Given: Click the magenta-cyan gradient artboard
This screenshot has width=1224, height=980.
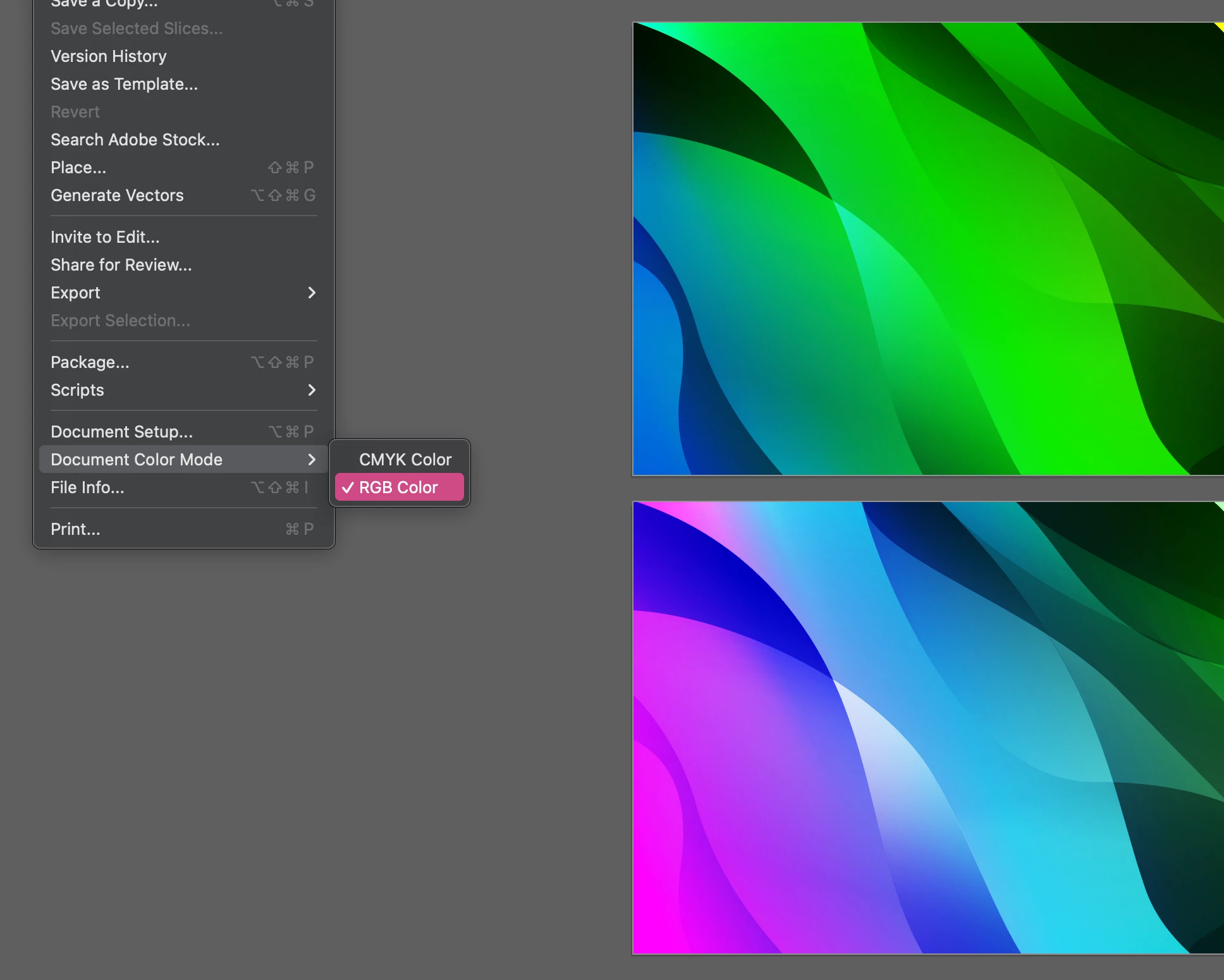Looking at the screenshot, I should (x=927, y=727).
